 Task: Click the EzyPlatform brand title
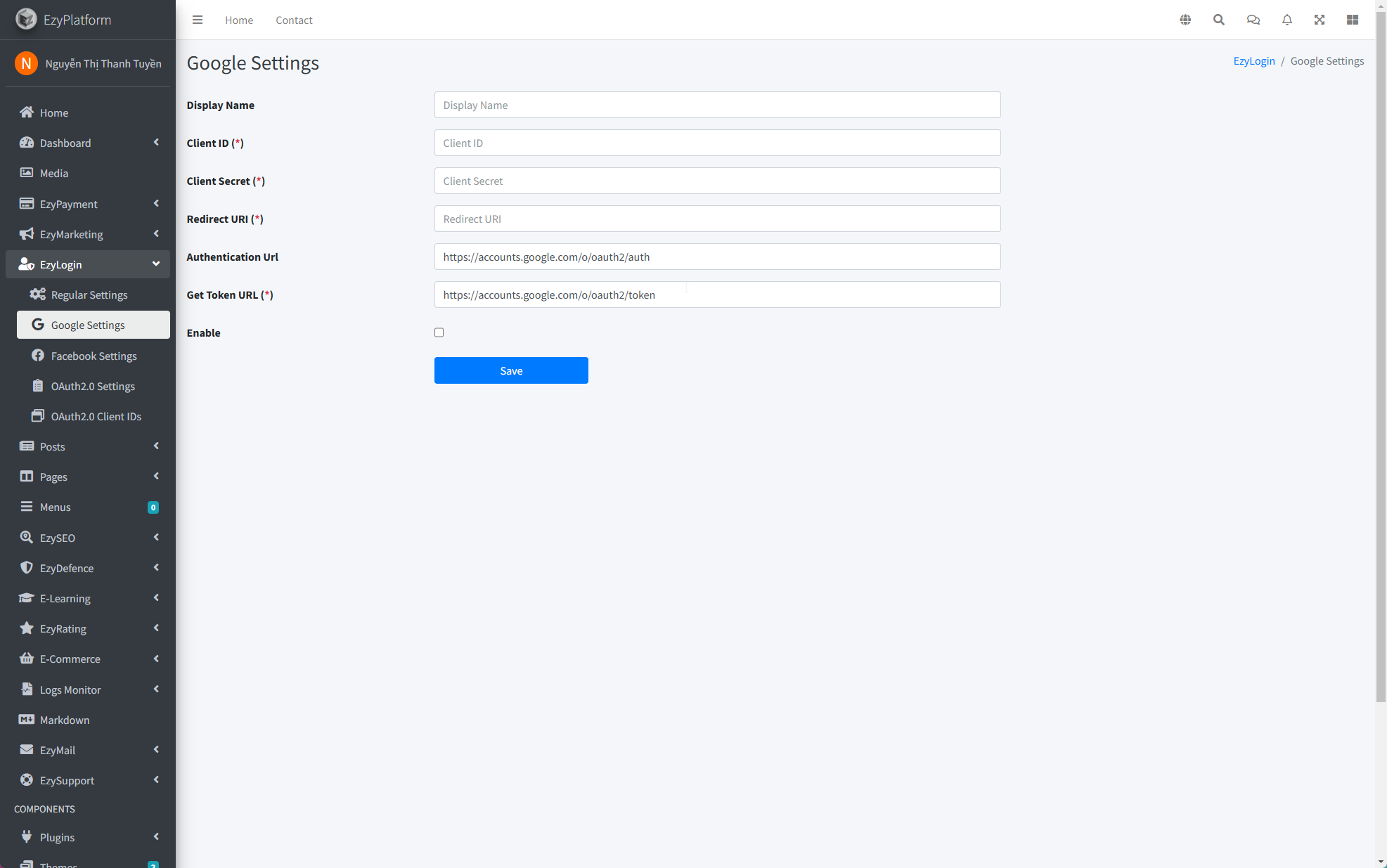click(x=77, y=20)
